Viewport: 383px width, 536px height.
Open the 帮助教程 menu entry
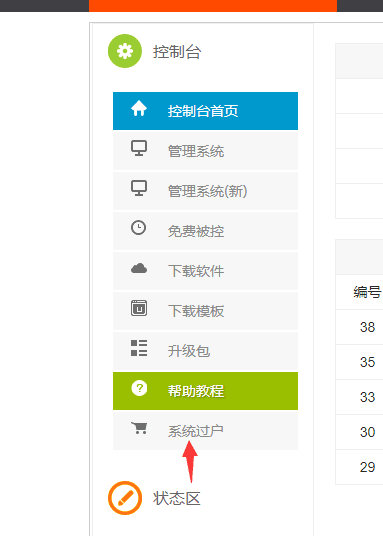206,391
